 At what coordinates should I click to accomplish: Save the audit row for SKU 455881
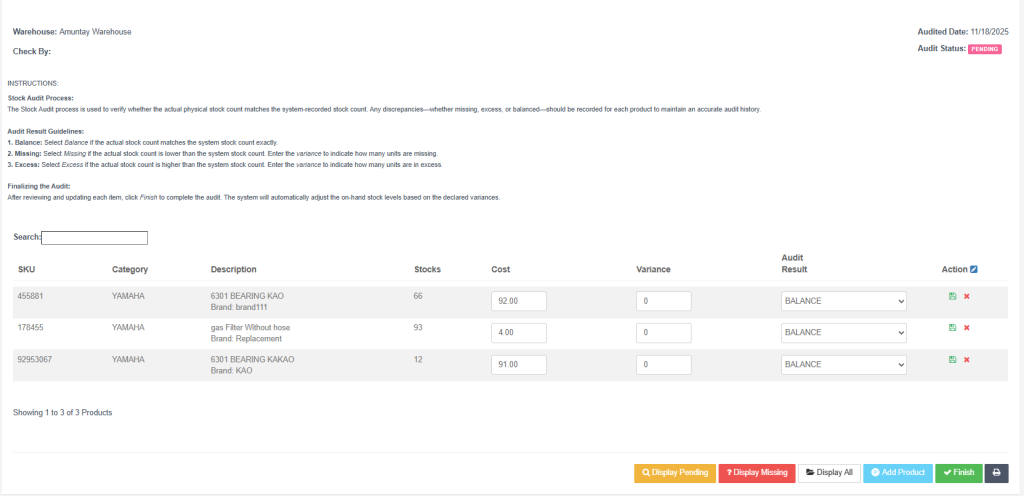click(x=953, y=296)
